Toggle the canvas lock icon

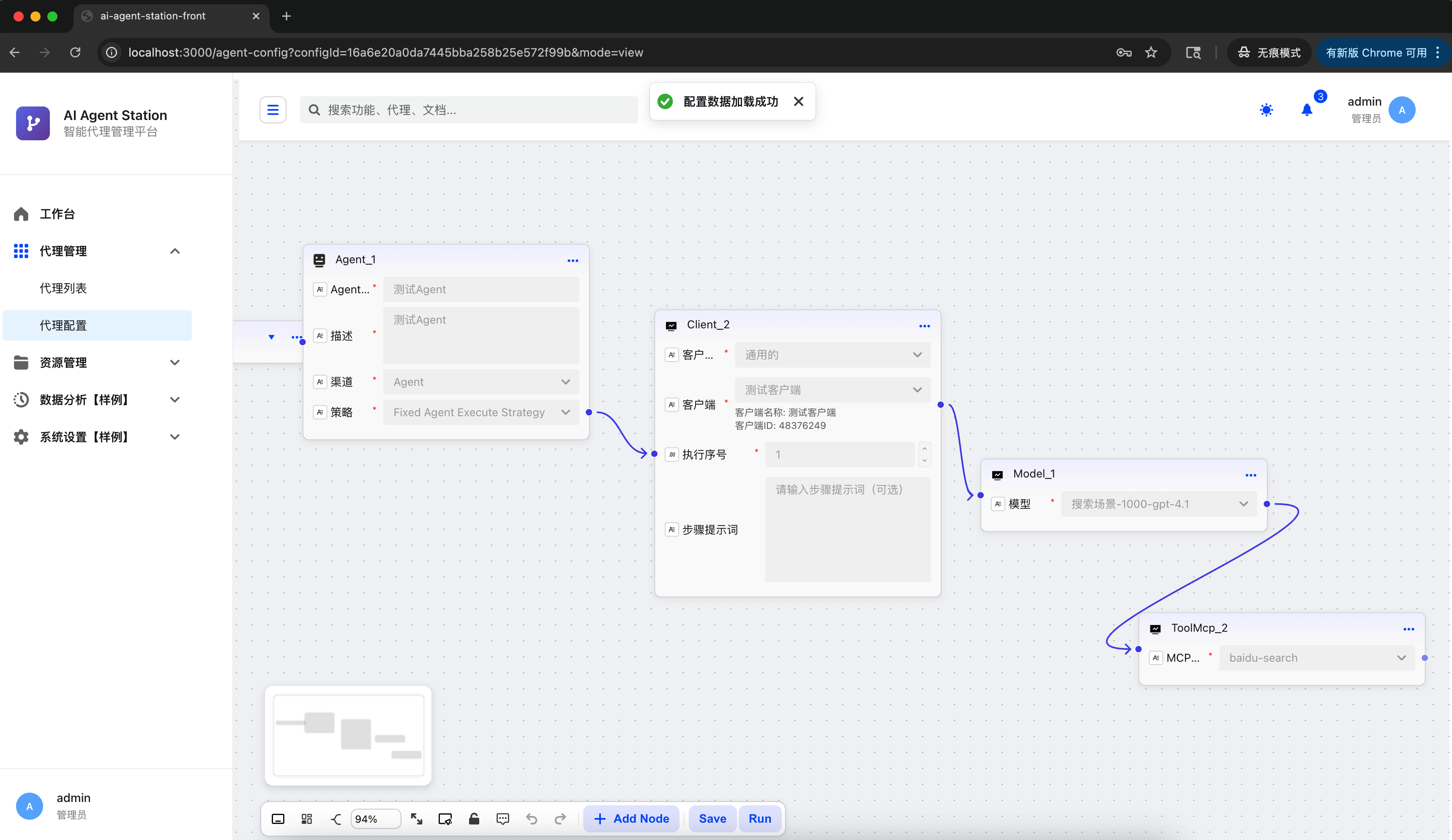click(474, 819)
